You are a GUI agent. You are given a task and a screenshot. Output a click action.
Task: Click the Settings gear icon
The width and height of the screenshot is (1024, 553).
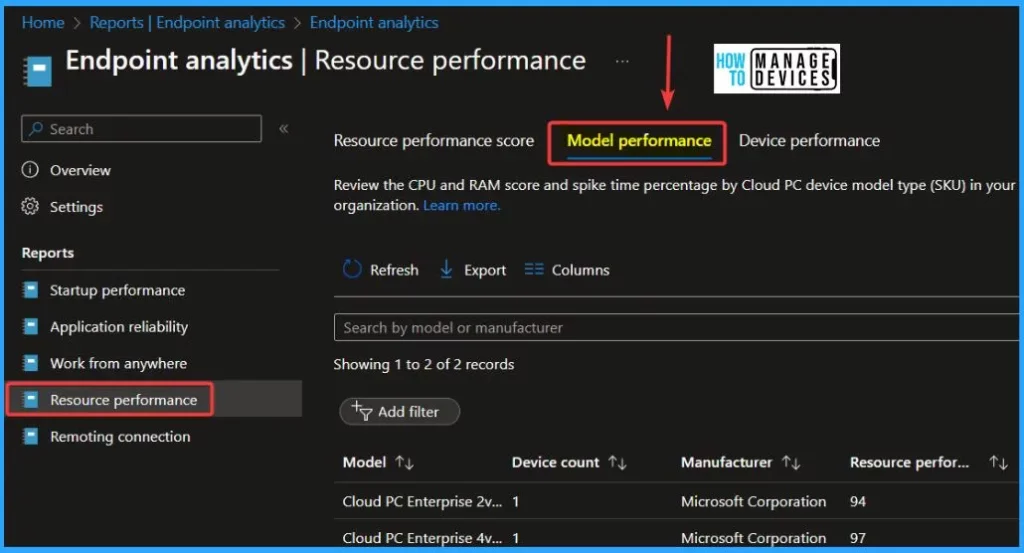coord(30,206)
